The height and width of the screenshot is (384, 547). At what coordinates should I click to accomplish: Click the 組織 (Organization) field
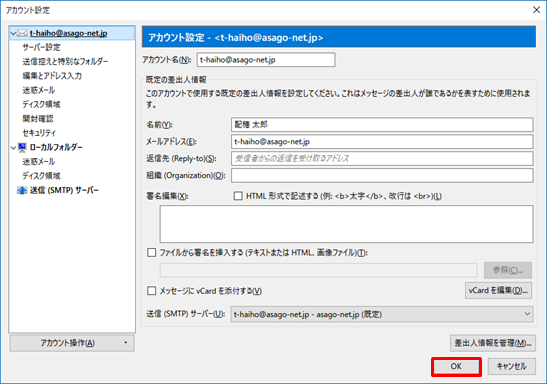(x=382, y=175)
